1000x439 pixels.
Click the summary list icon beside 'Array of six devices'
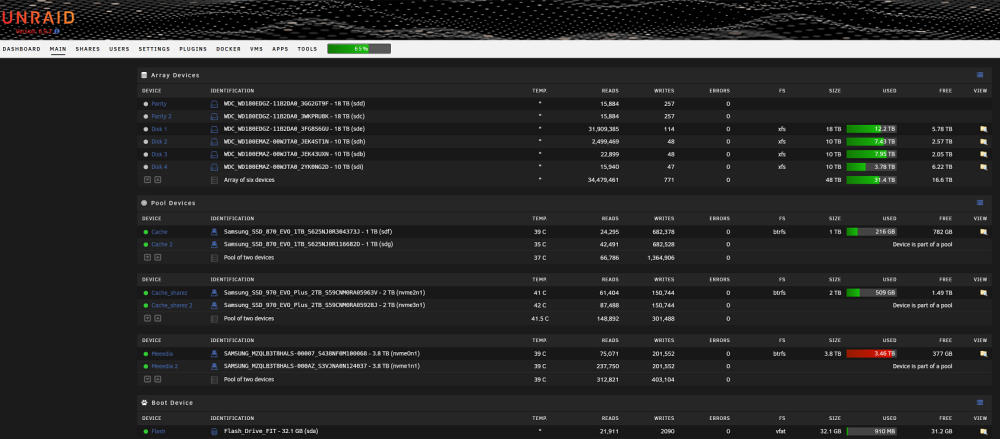point(214,180)
